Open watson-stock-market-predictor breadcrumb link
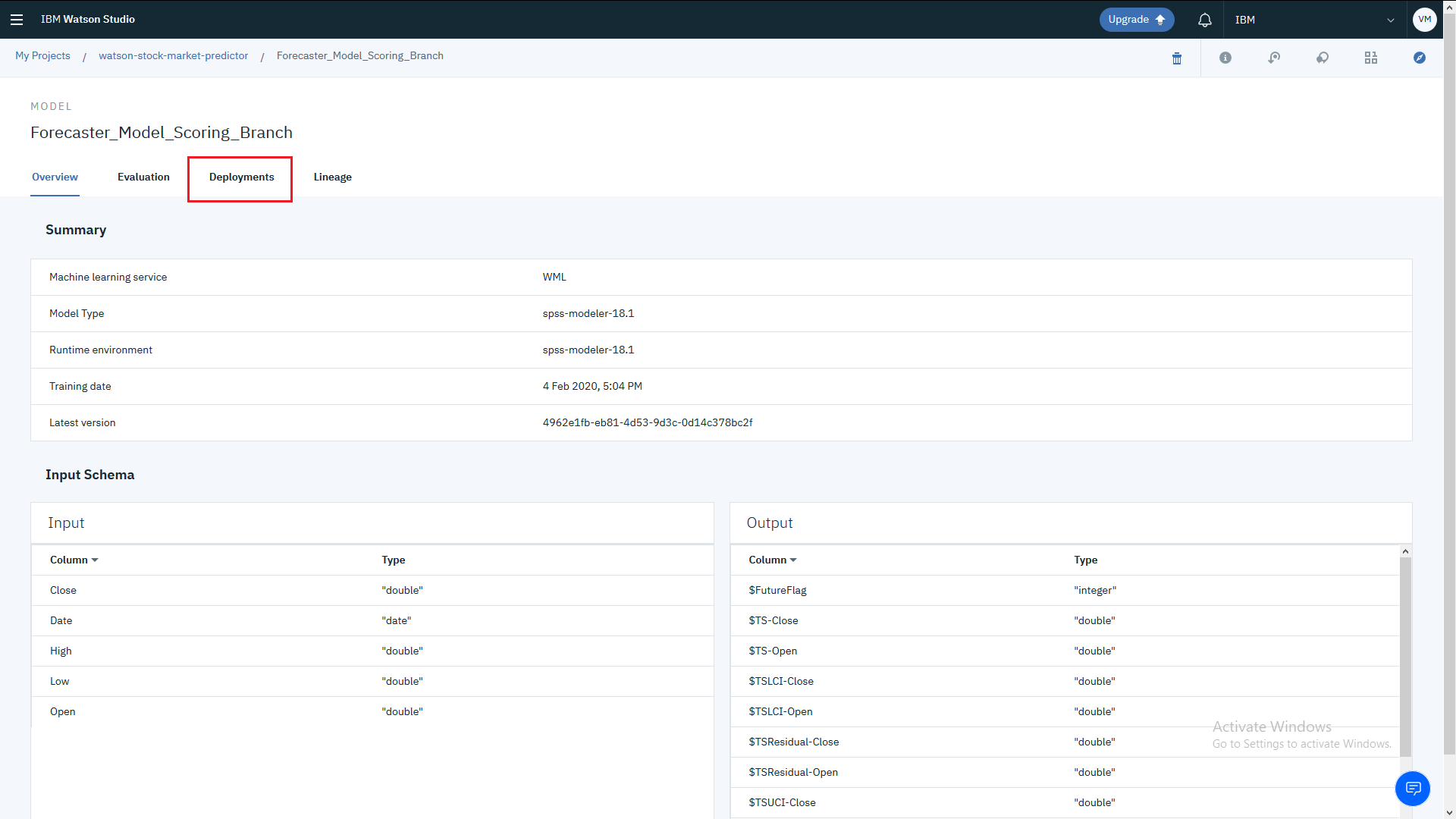Viewport: 1456px width, 819px height. 173,56
